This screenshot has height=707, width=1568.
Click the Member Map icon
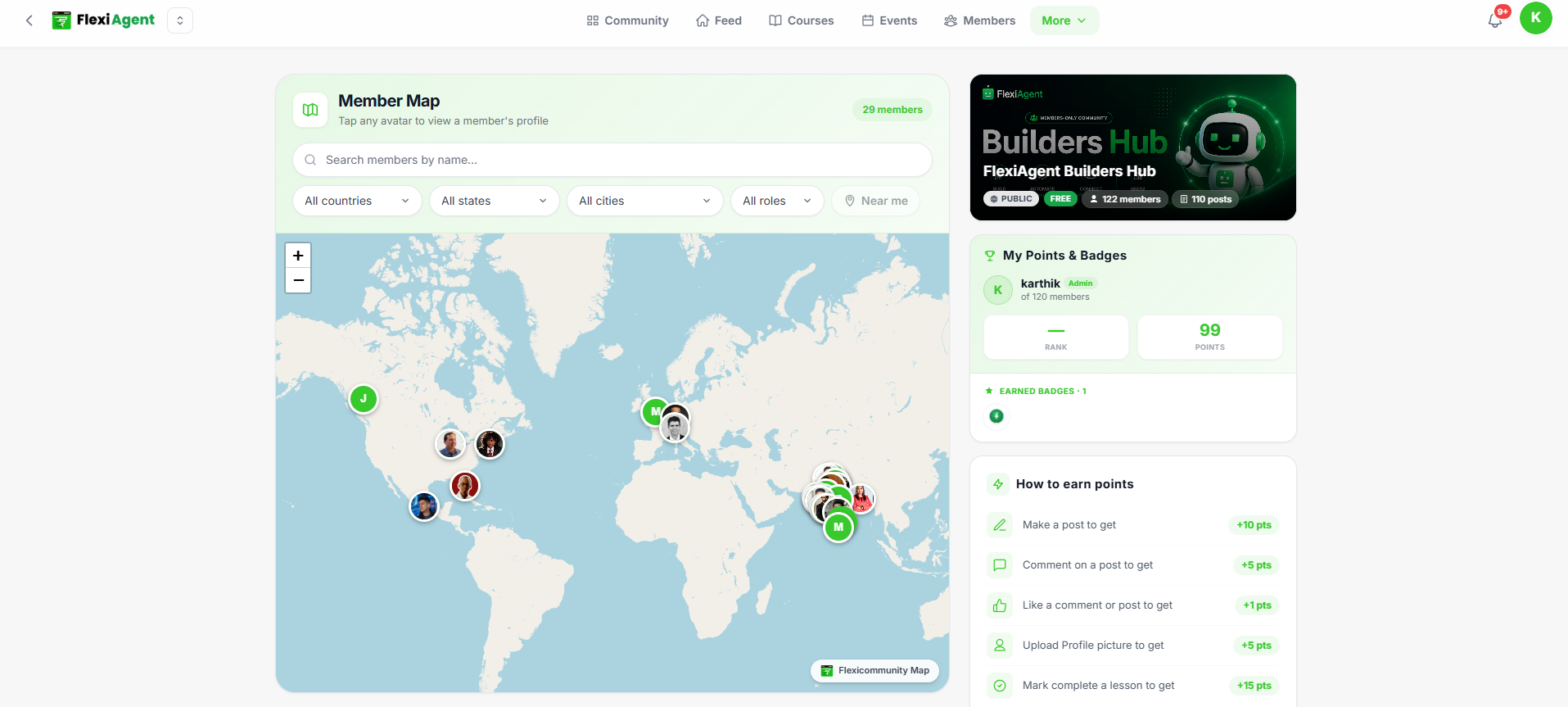tap(310, 110)
